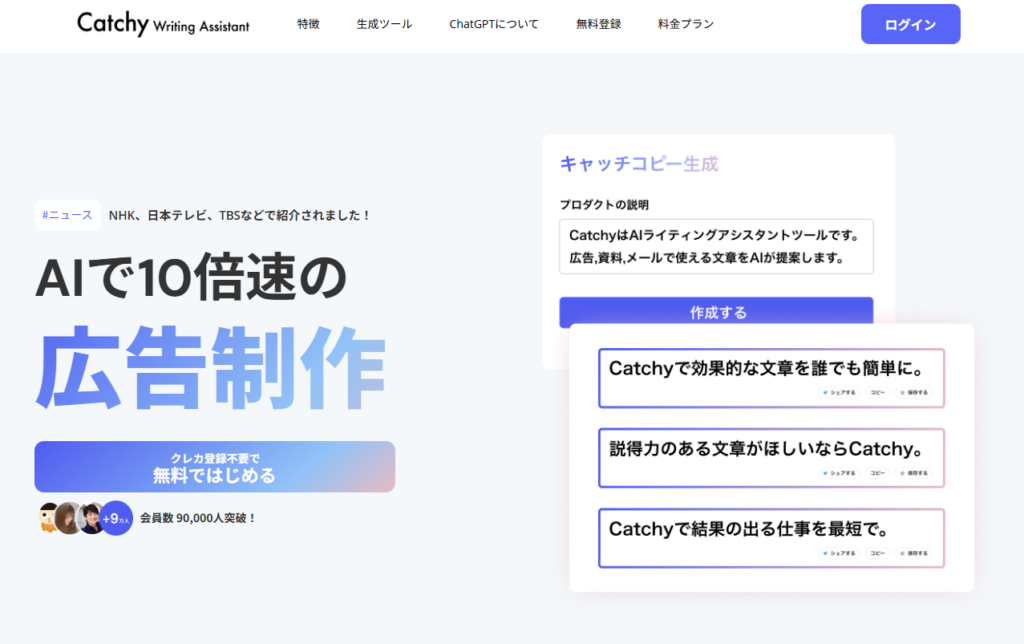Click the 'Catchyで結果の出る仕事を最短で。' text
The width and height of the screenshot is (1024, 644).
pyautogui.click(x=748, y=529)
